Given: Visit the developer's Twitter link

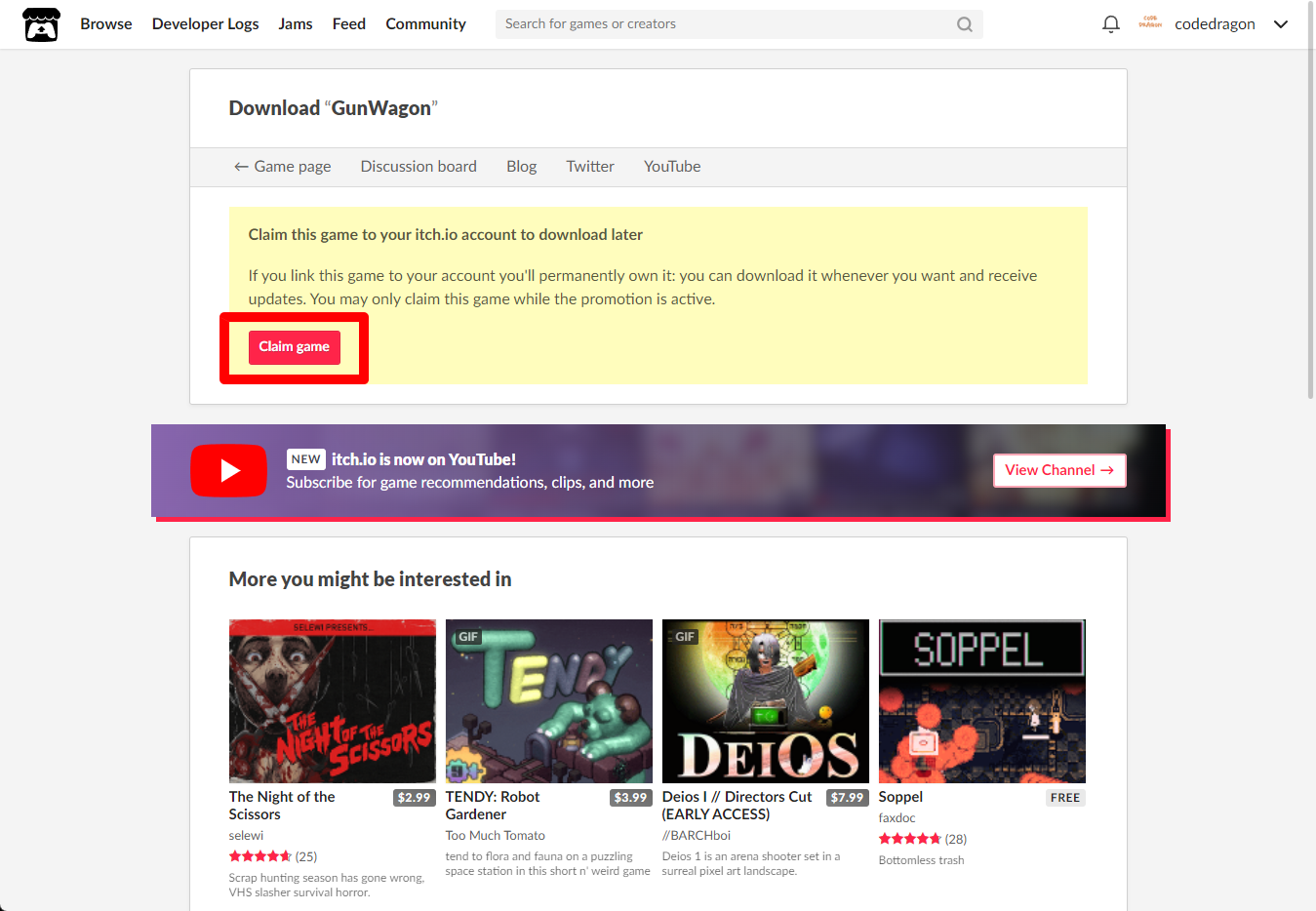Looking at the screenshot, I should click(x=590, y=166).
